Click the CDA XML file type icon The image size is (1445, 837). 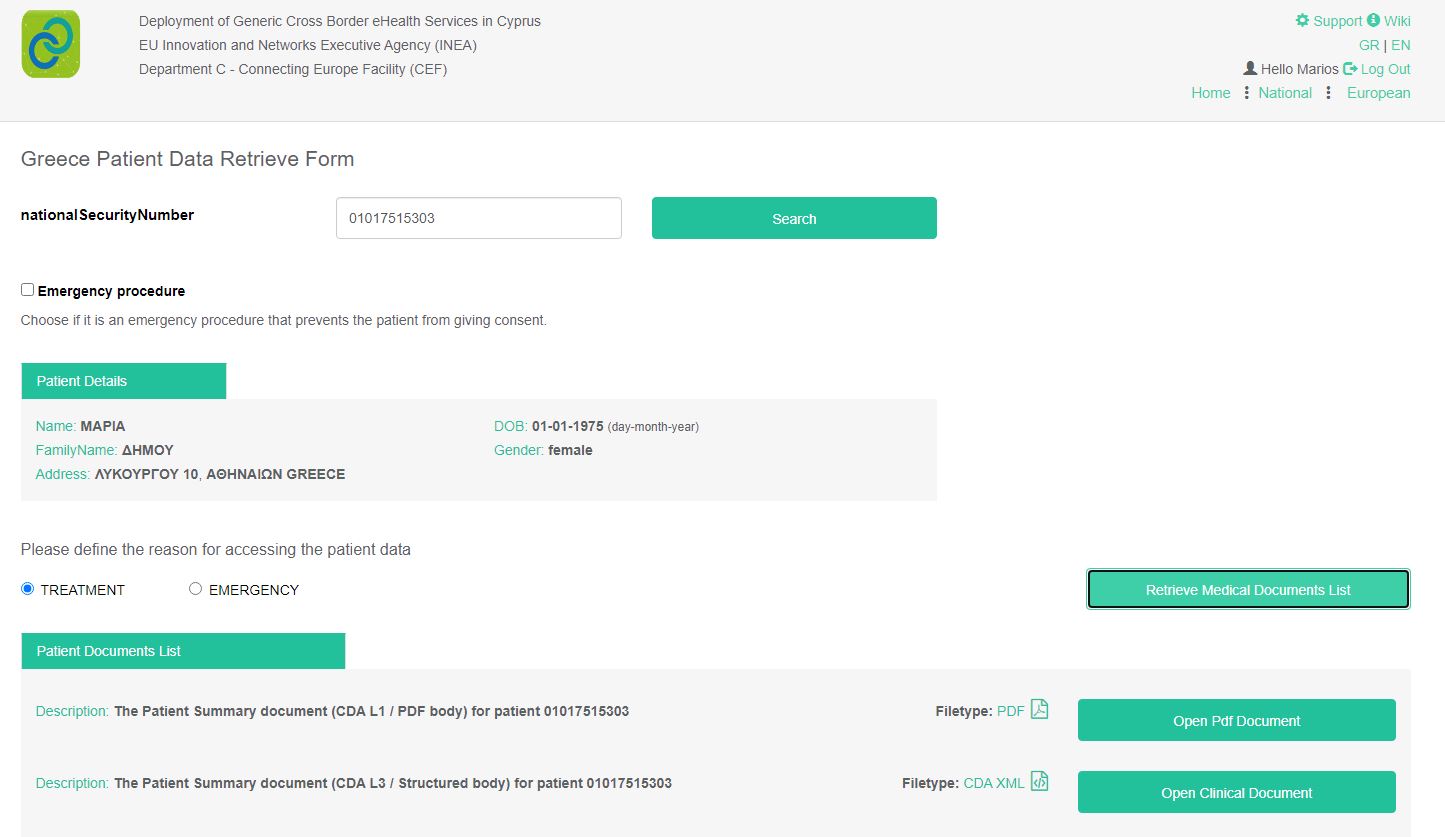tap(1040, 782)
